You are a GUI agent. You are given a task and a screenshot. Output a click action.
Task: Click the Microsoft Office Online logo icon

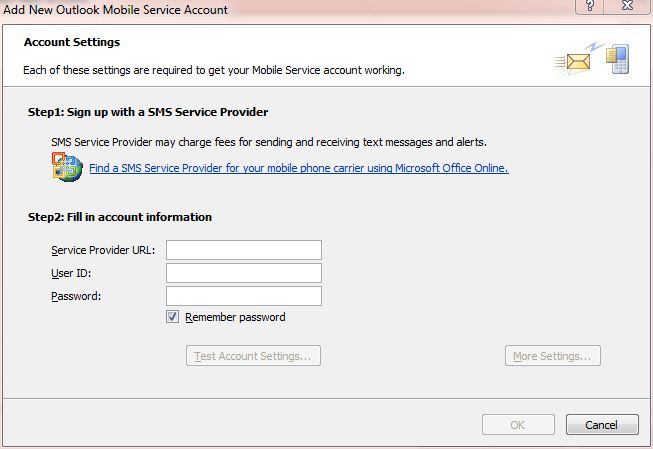point(66,167)
